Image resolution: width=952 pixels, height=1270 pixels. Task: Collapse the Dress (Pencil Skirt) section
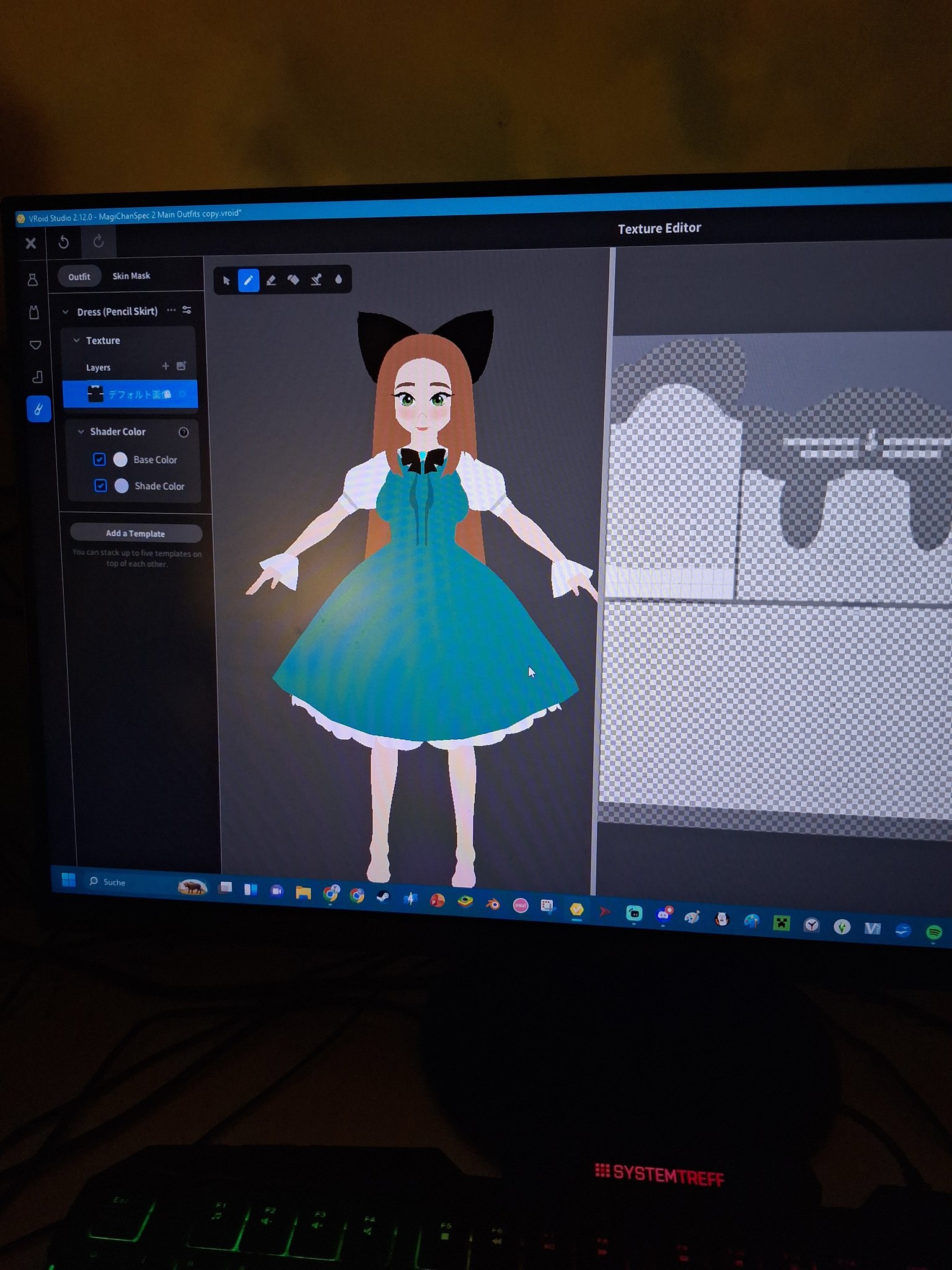click(66, 312)
